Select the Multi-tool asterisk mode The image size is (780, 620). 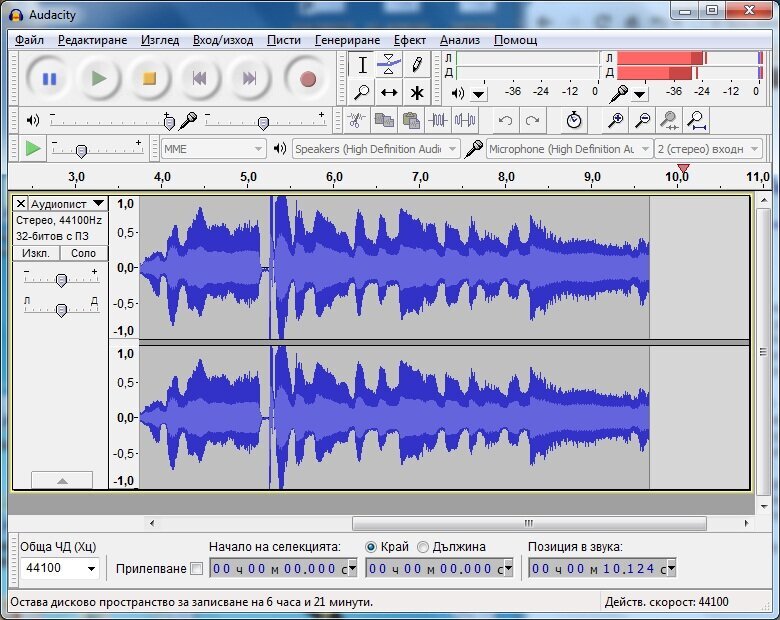[417, 93]
